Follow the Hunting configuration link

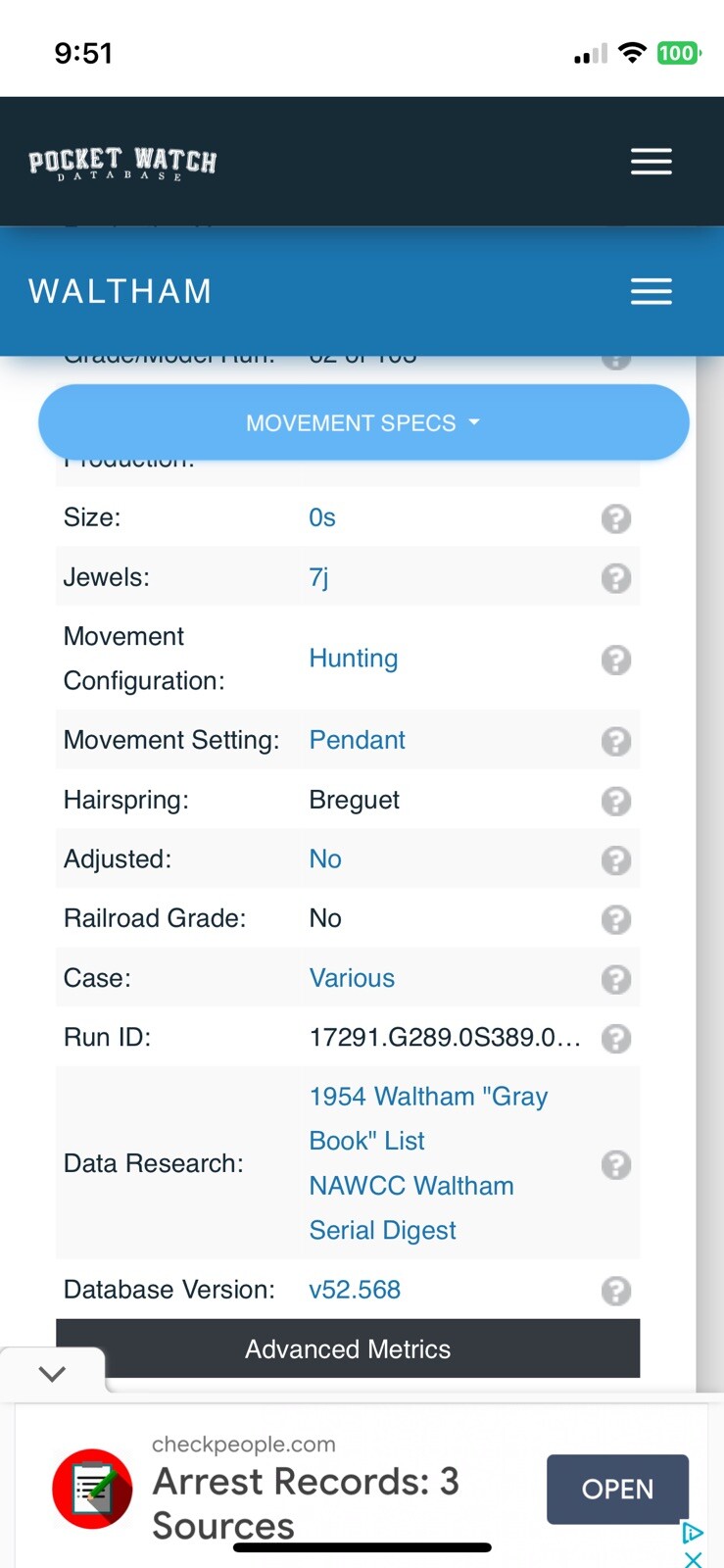(354, 659)
